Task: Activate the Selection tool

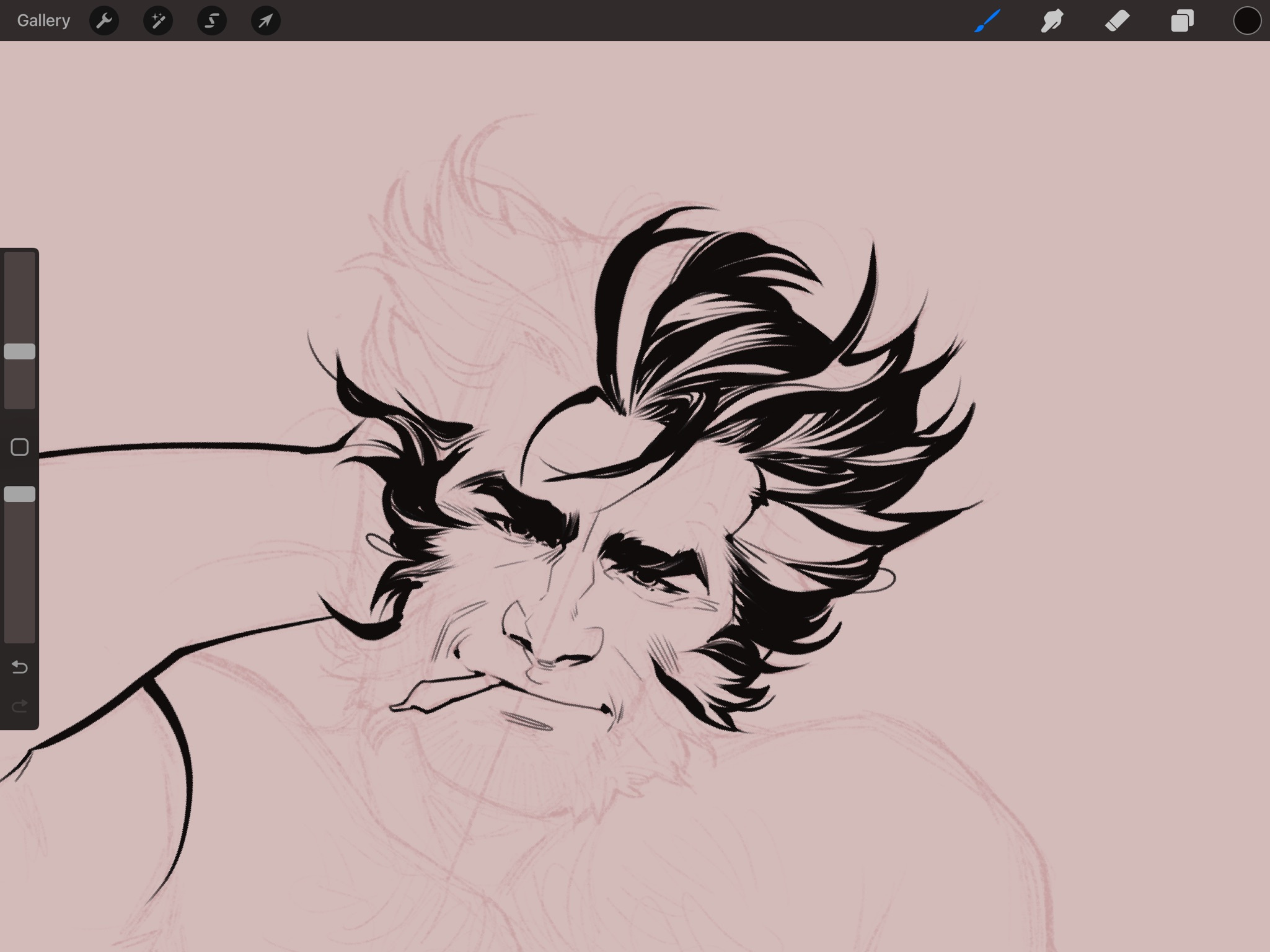Action: click(212, 20)
